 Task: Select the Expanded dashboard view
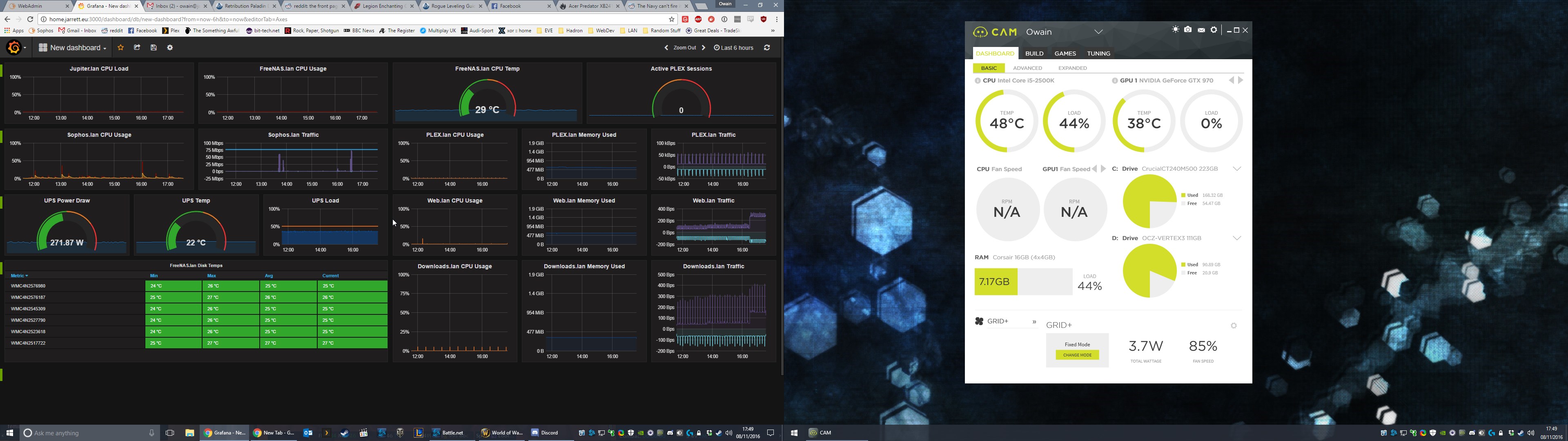pyautogui.click(x=1073, y=68)
